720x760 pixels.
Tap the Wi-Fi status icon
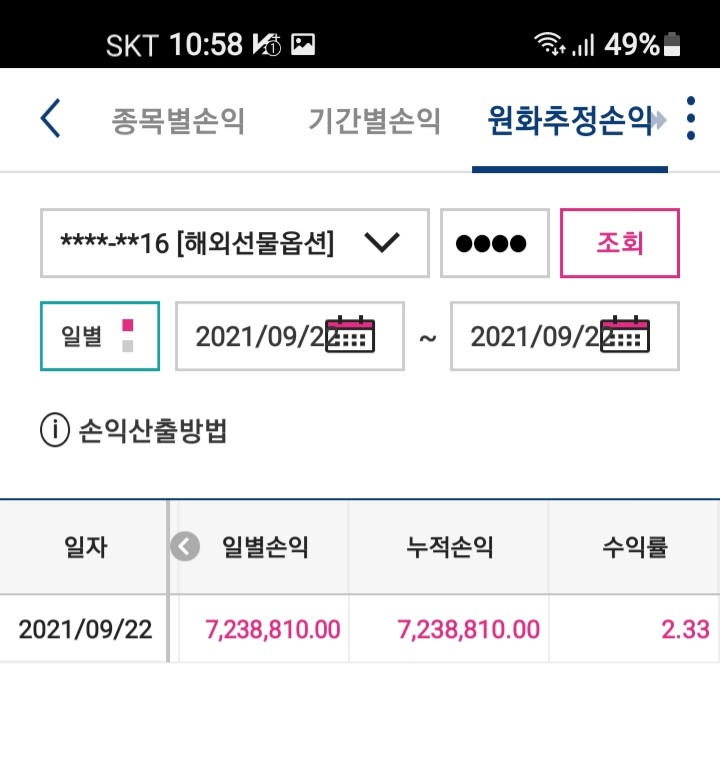pos(549,44)
